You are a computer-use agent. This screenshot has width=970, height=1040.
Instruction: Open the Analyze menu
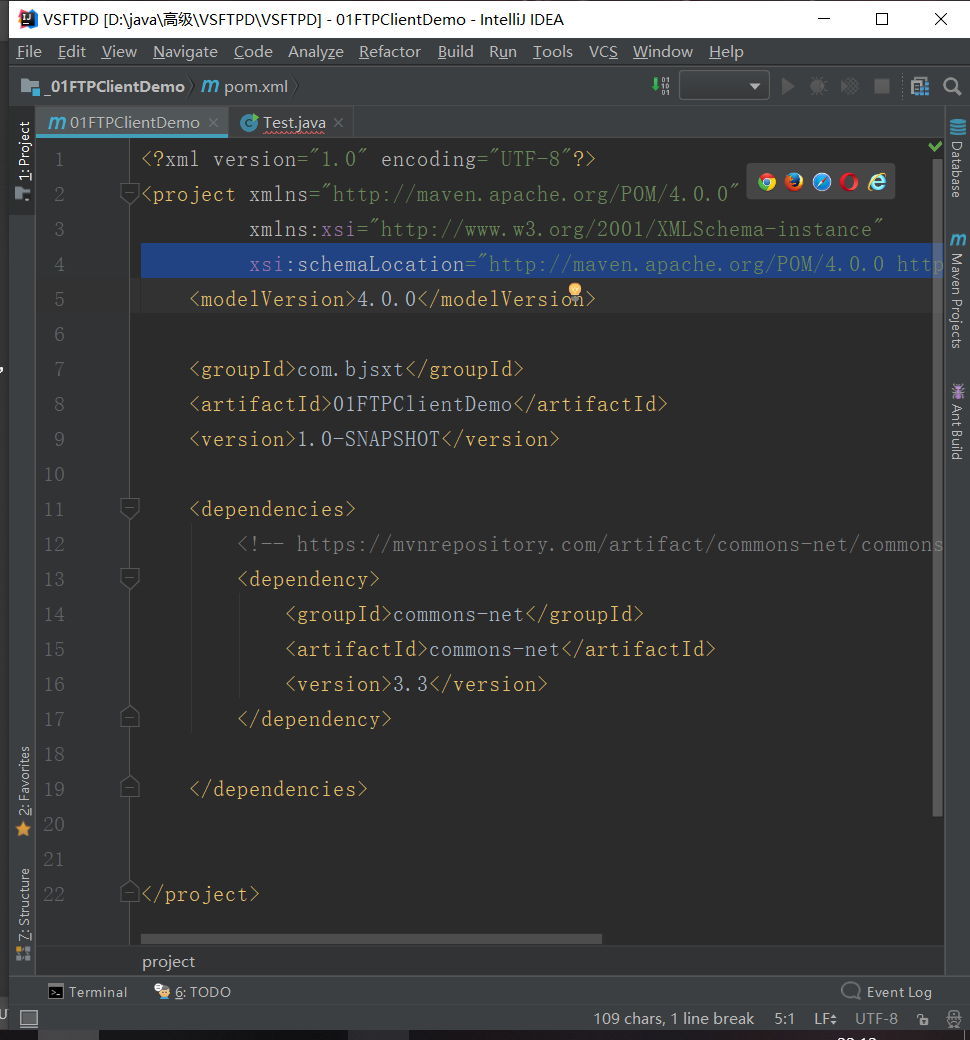point(316,52)
